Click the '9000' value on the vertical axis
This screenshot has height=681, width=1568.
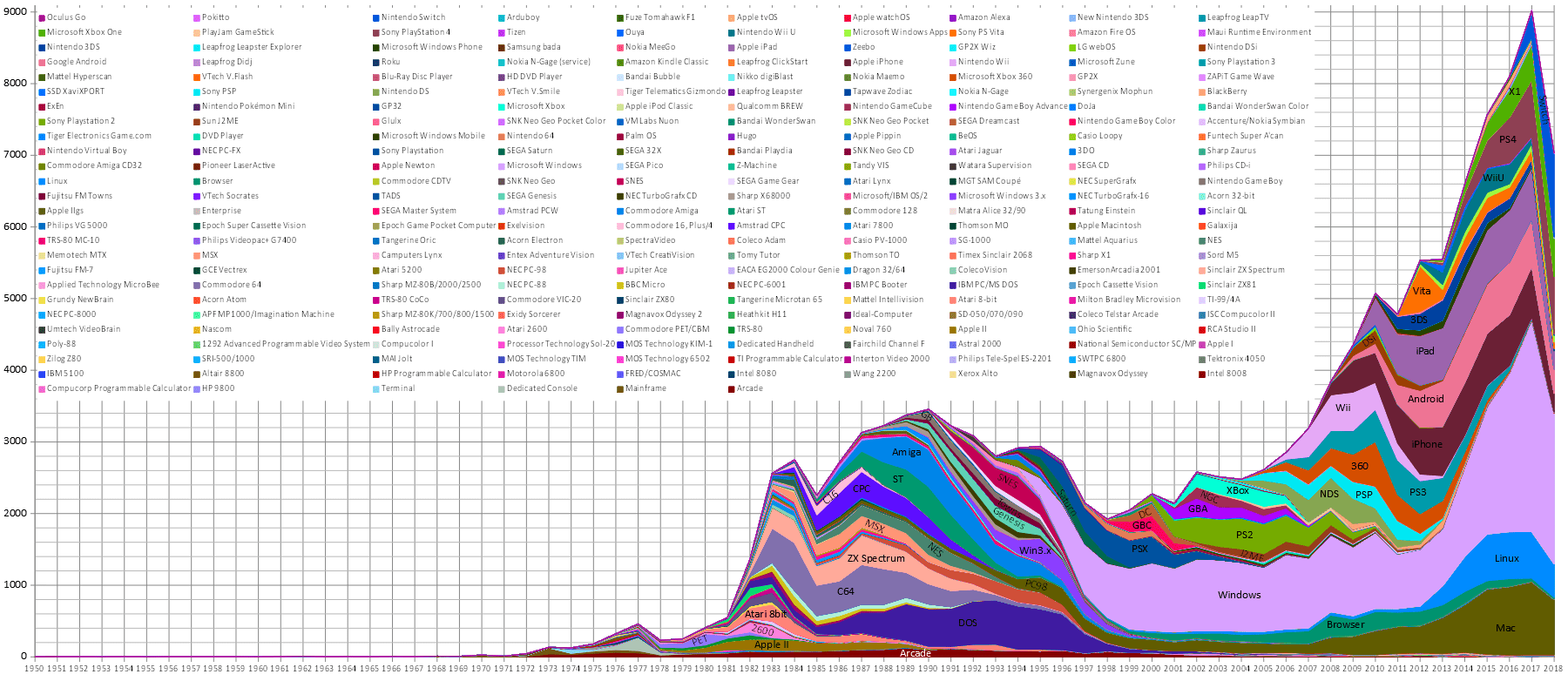pos(15,12)
